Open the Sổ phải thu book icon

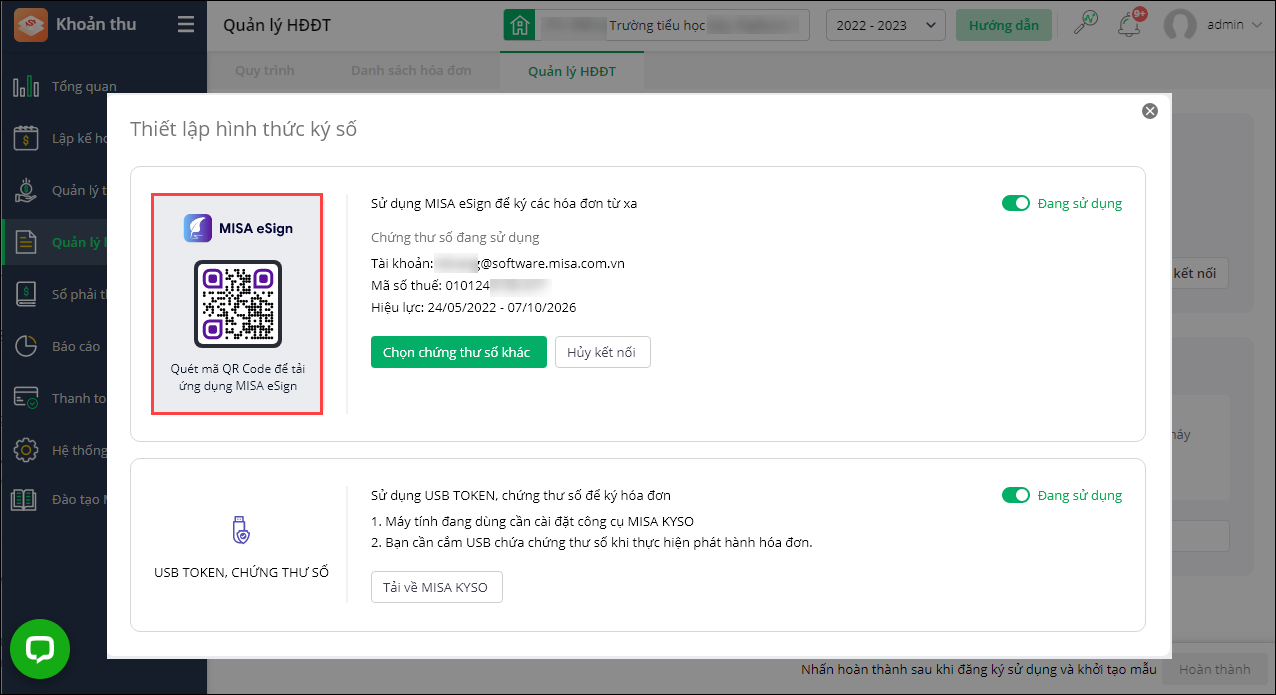click(x=26, y=294)
